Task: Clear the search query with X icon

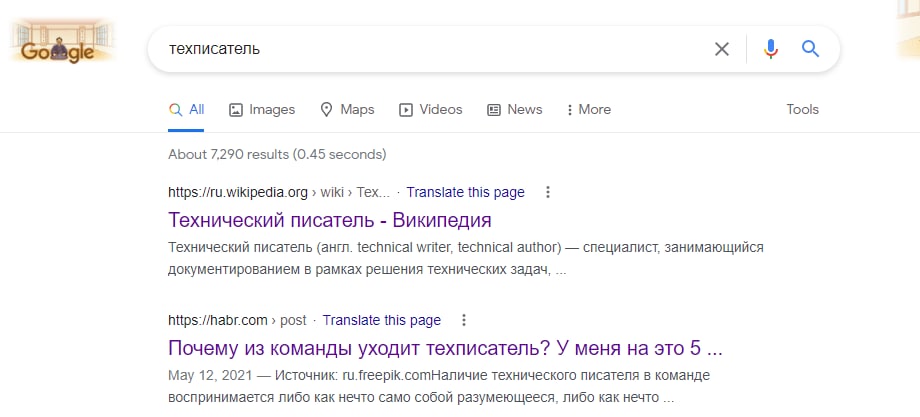Action: [721, 49]
